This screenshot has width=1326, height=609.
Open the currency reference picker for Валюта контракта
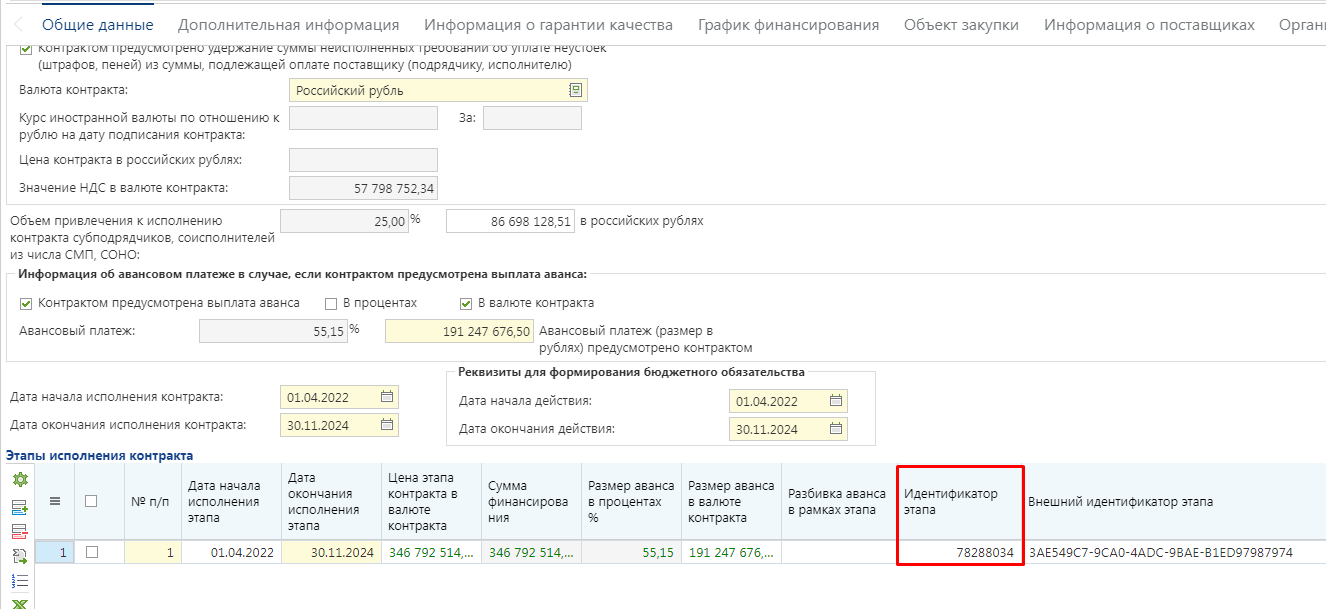(x=577, y=89)
